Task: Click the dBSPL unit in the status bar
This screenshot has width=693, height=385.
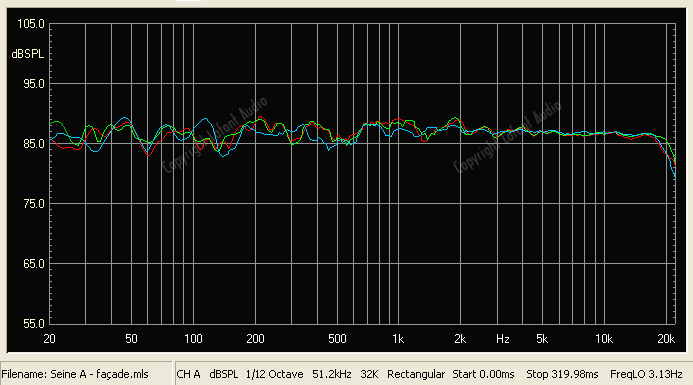Action: coord(224,374)
